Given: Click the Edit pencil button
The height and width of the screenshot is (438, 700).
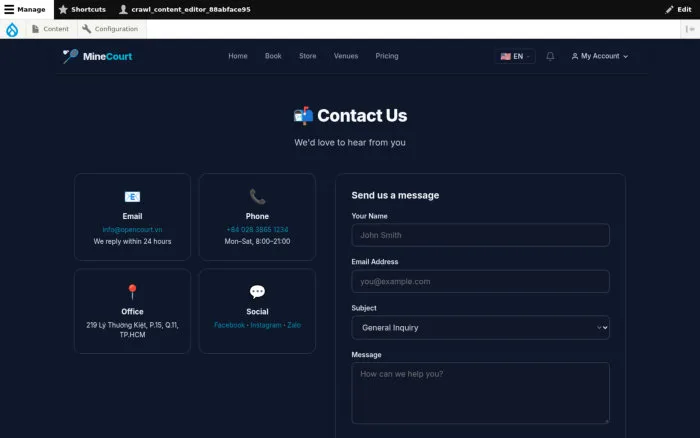Looking at the screenshot, I should [678, 9].
